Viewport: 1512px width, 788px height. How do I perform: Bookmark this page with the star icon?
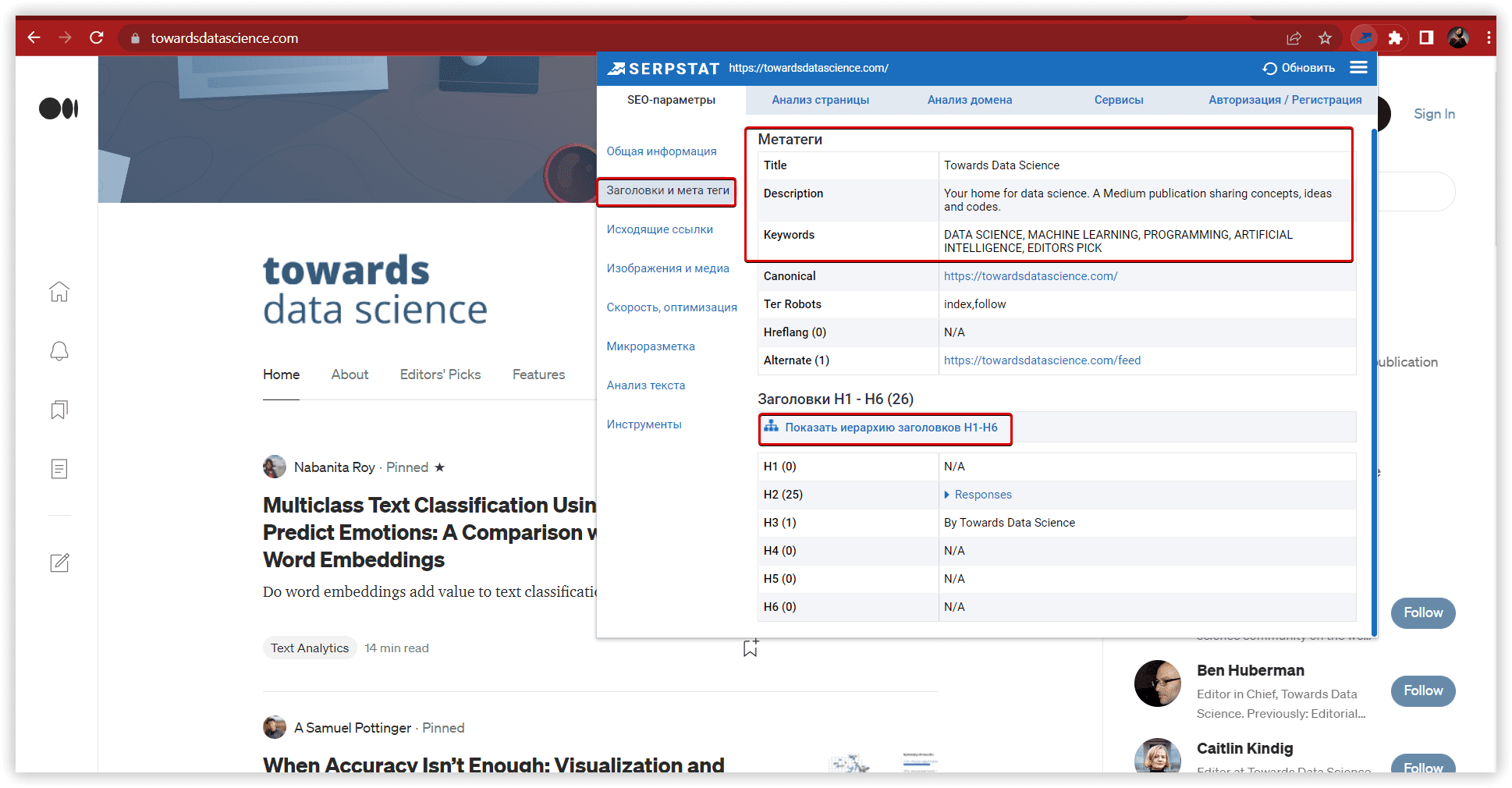click(x=1325, y=37)
